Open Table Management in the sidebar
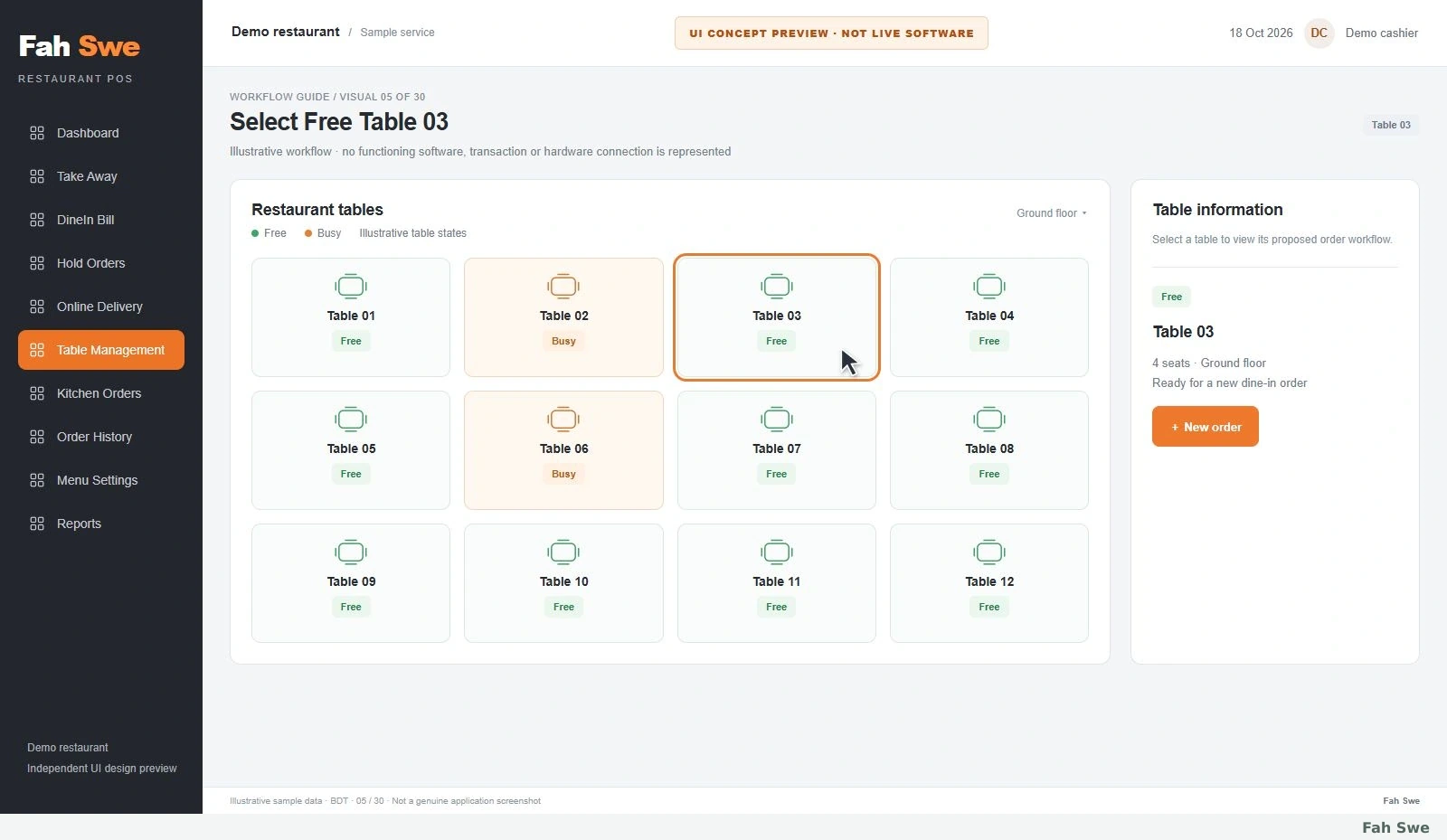 pos(101,350)
